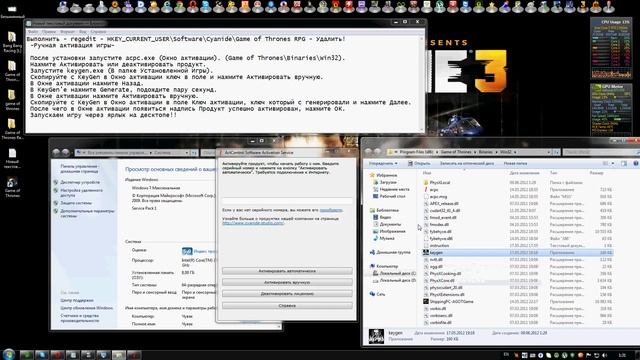Open the views dropdown arrow in Explorer
640x360 pixels.
click(613, 163)
